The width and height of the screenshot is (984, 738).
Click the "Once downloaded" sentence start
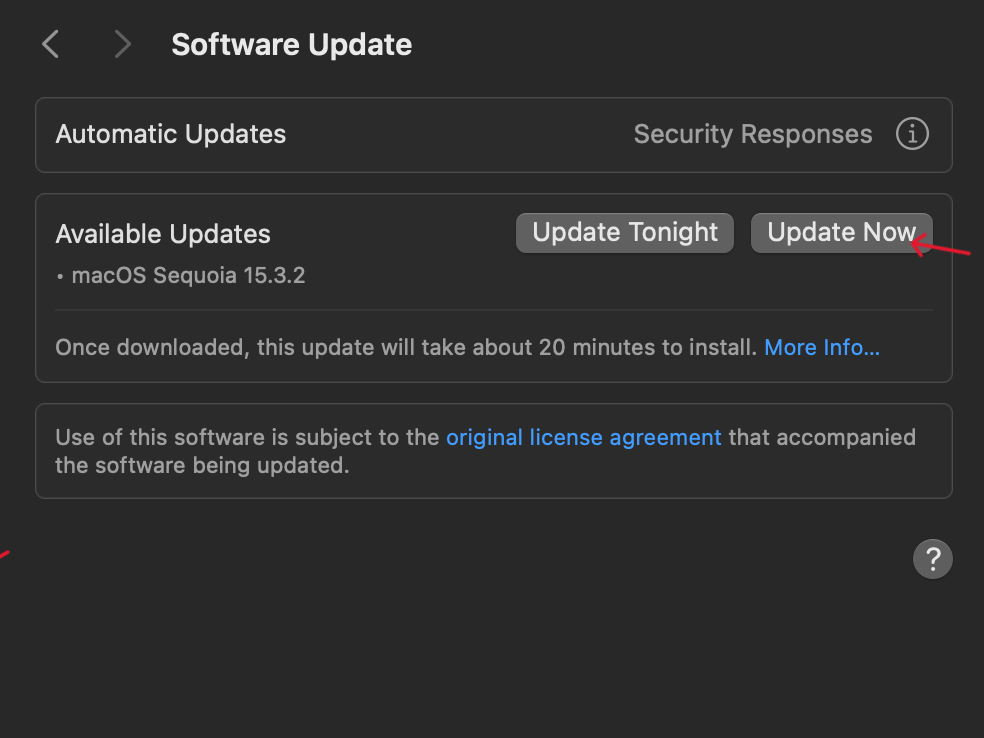click(x=149, y=347)
